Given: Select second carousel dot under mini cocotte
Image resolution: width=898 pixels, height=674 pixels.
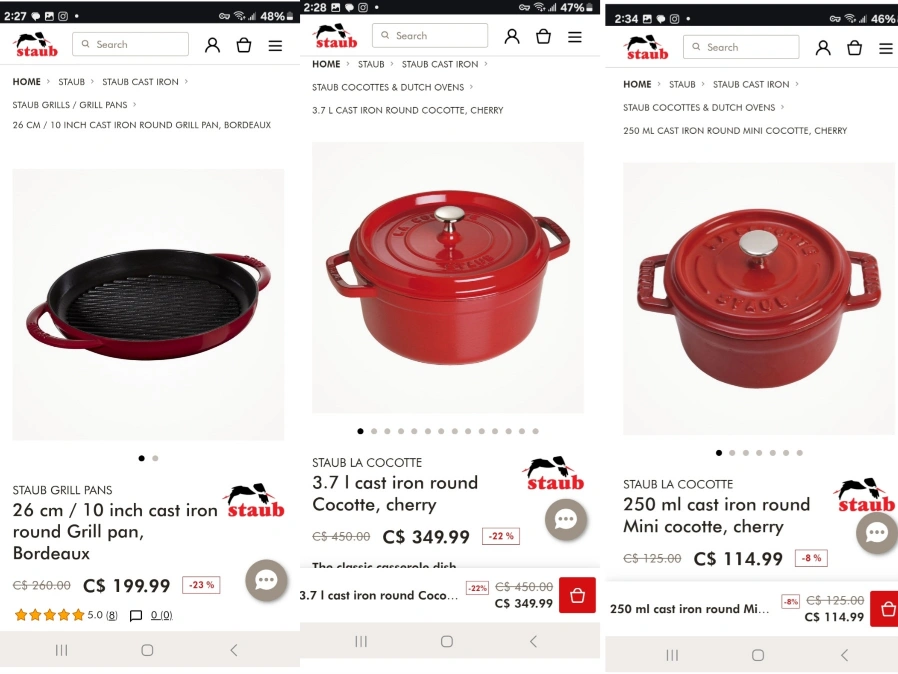Looking at the screenshot, I should coord(732,453).
